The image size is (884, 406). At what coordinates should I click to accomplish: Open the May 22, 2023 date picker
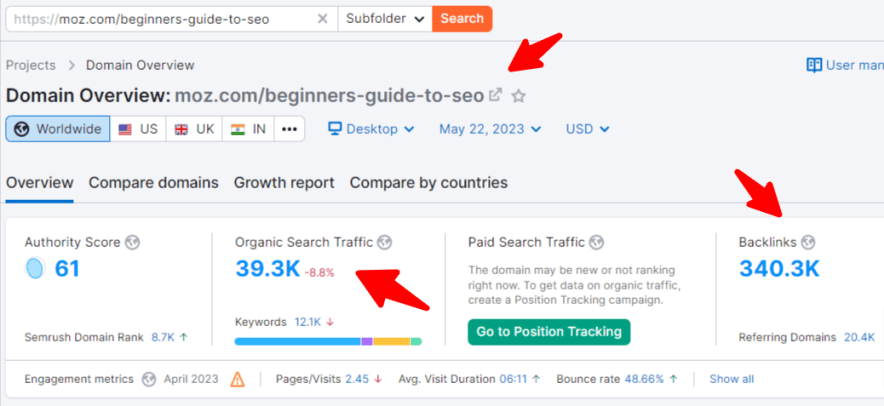(x=490, y=129)
